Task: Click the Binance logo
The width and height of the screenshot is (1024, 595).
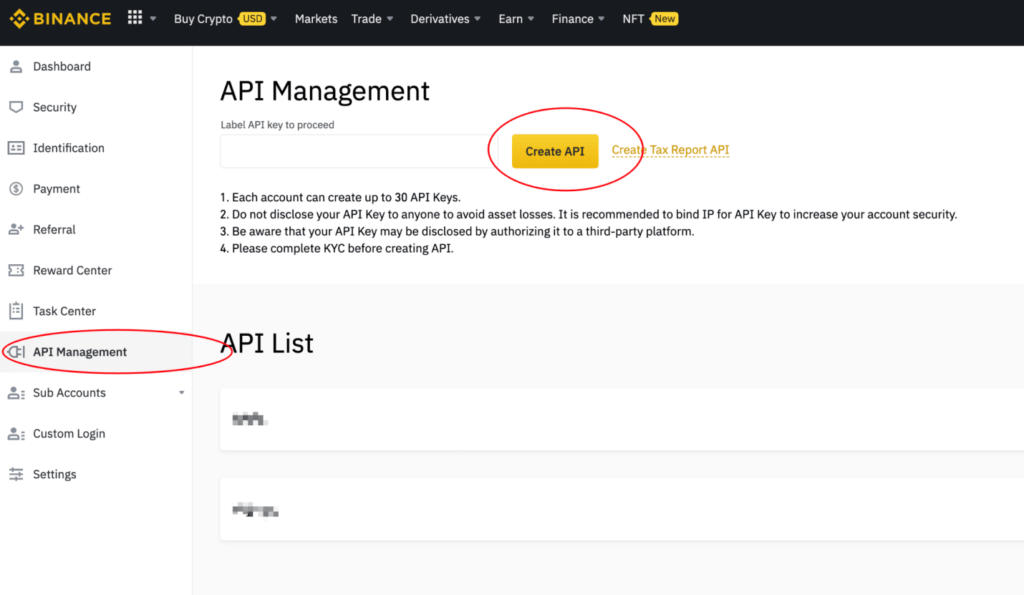Action: 60,18
